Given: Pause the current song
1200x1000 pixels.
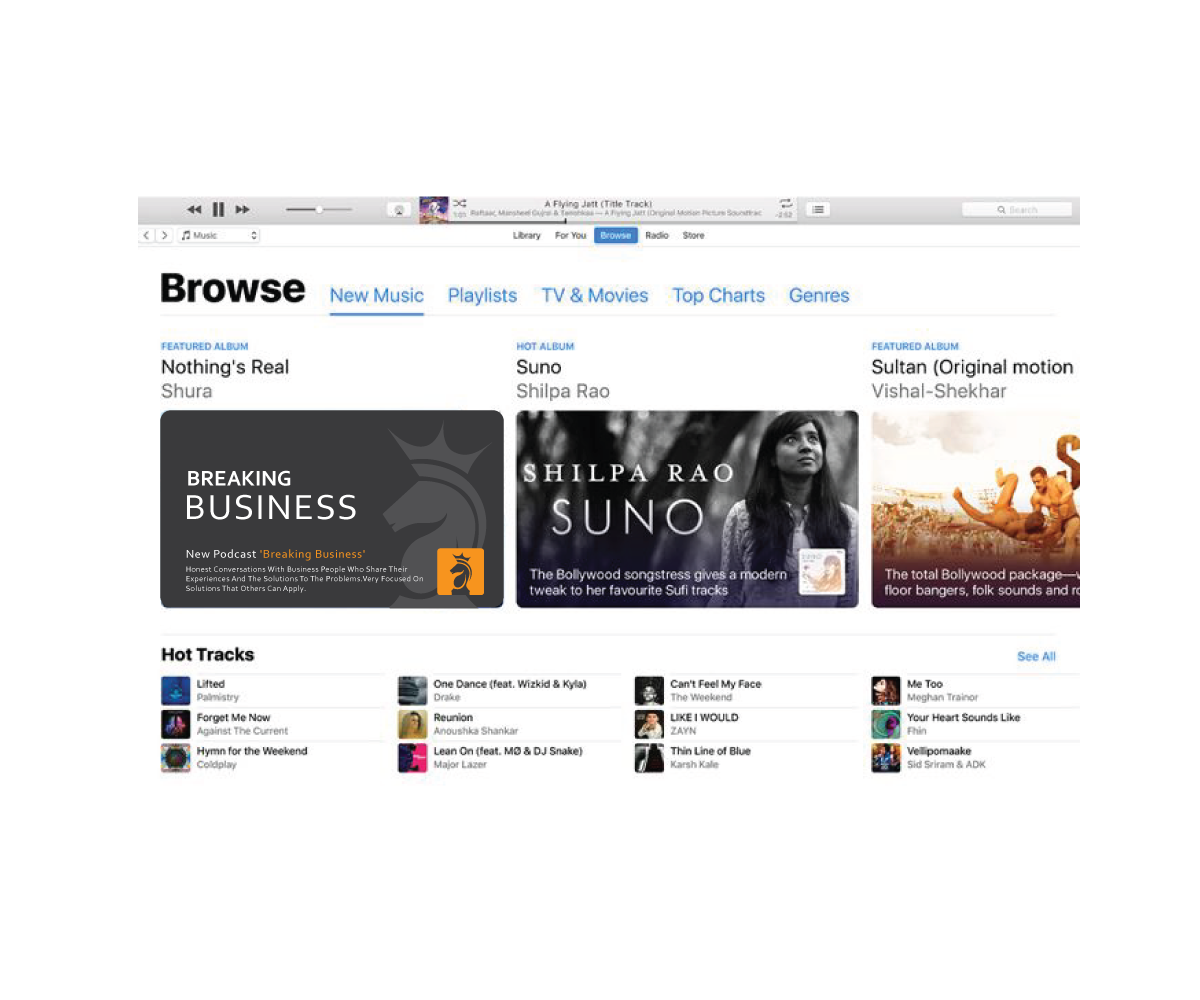Looking at the screenshot, I should pyautogui.click(x=218, y=210).
